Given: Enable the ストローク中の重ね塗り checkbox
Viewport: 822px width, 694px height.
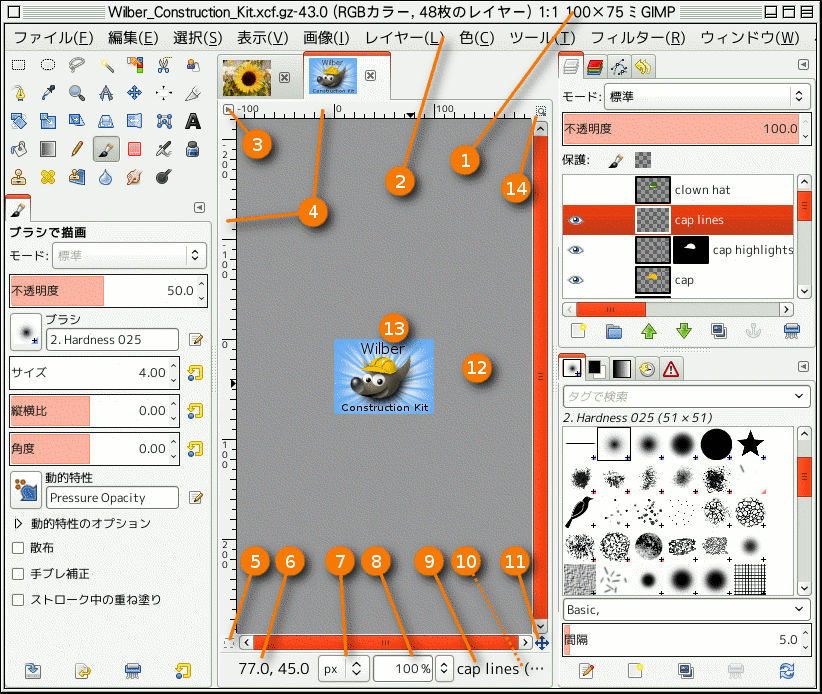Looking at the screenshot, I should (18, 600).
